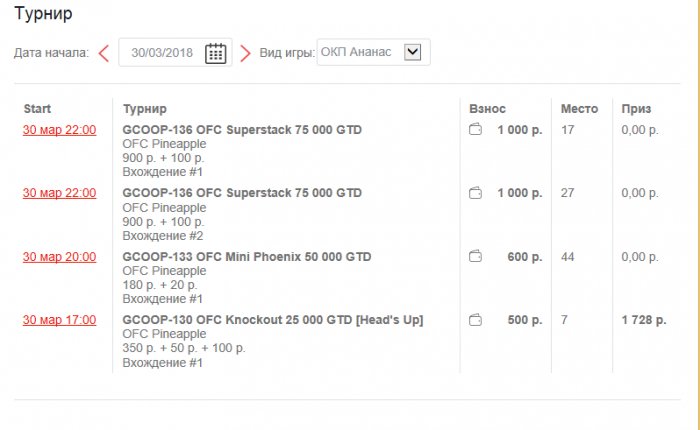The image size is (700, 430).
Task: Open the 30 мар 17:00 start link
Action: [59, 320]
